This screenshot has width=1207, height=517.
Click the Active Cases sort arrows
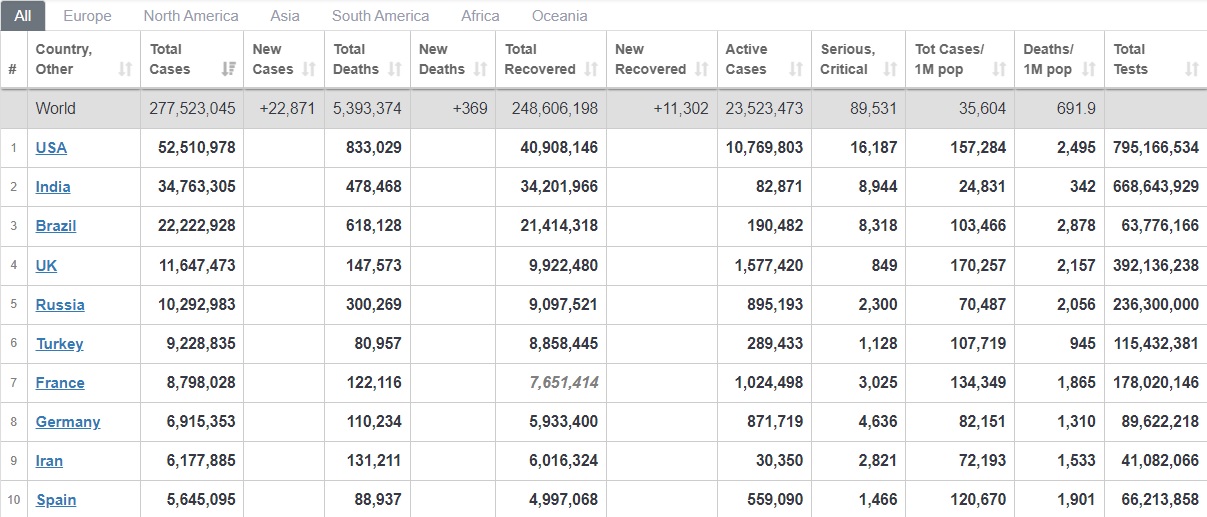tap(796, 69)
